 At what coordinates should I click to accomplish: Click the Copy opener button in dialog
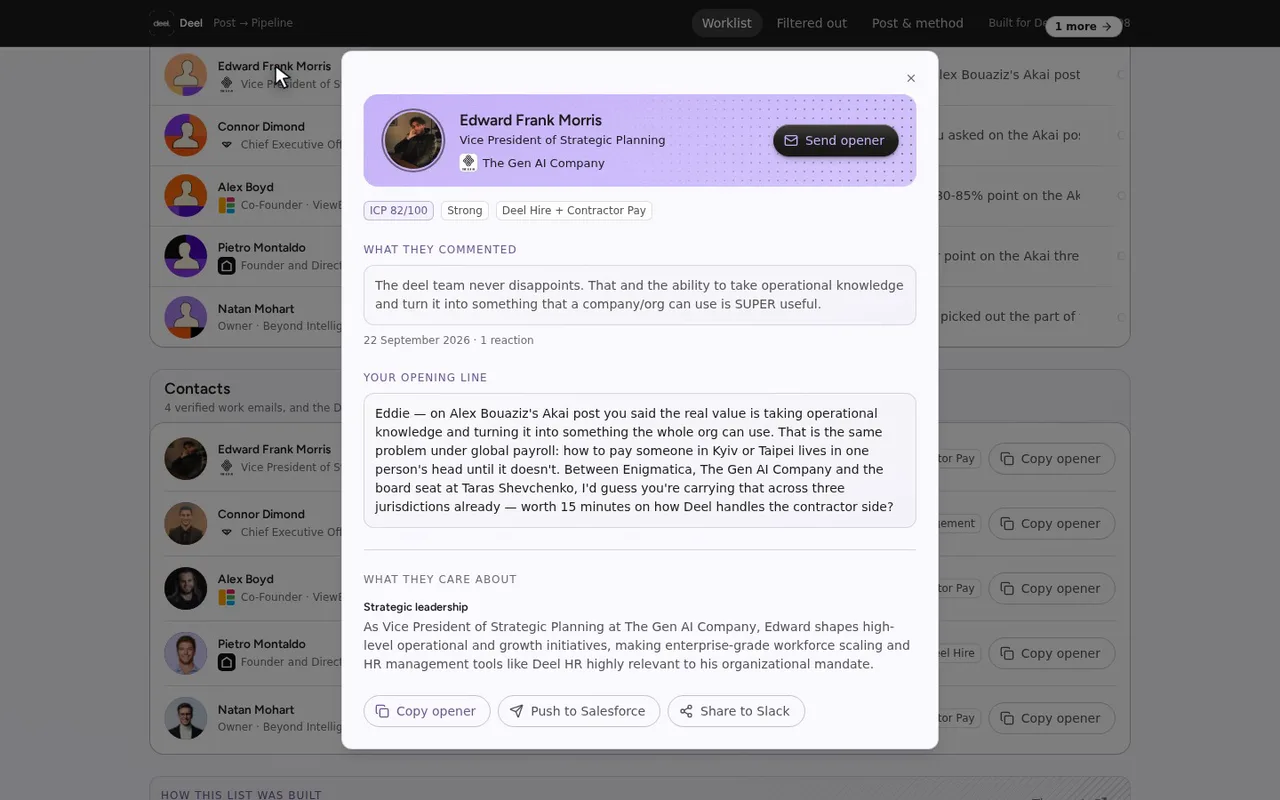427,711
